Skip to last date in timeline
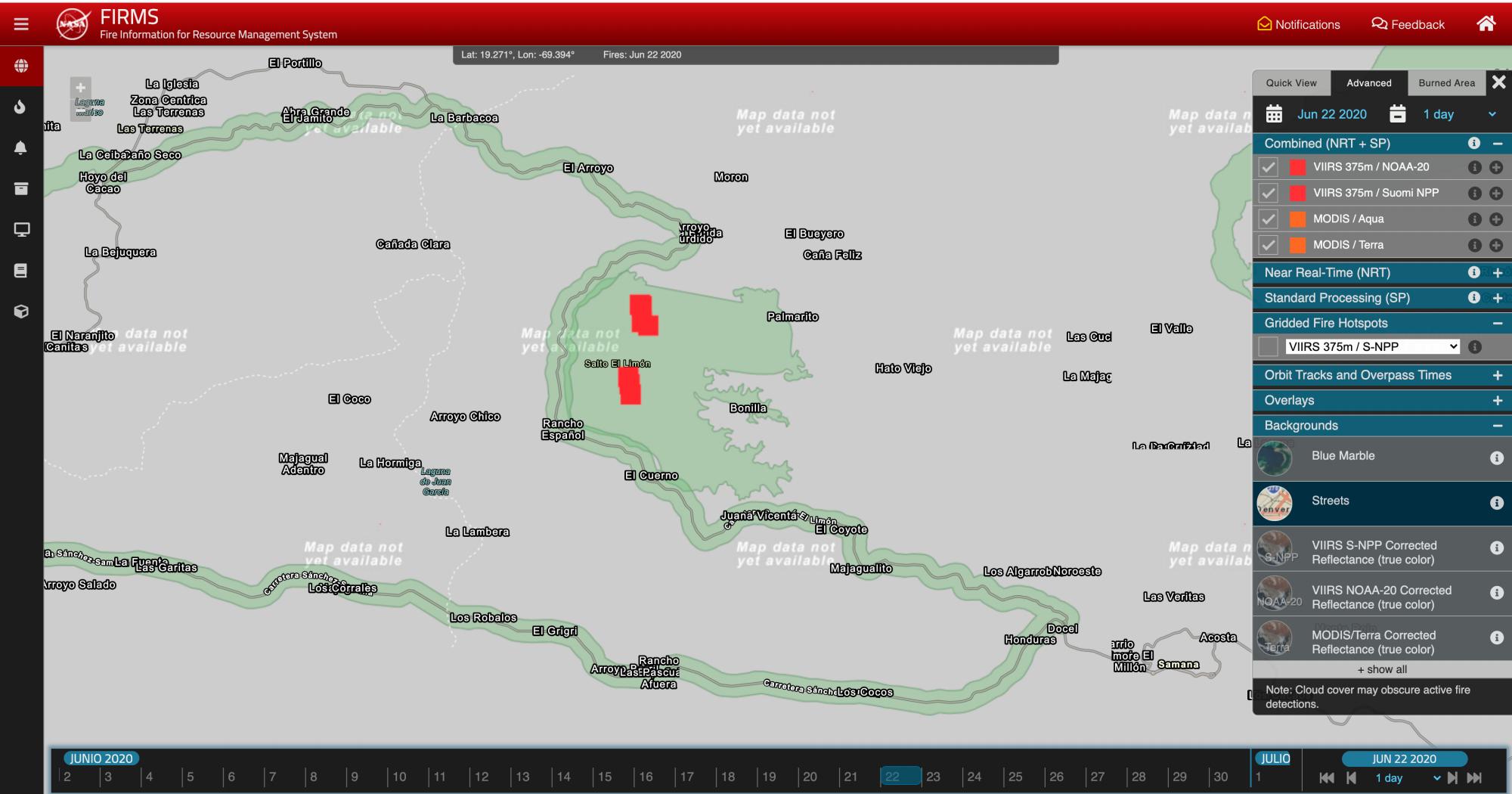Viewport: 1512px width, 794px height. [x=1474, y=778]
